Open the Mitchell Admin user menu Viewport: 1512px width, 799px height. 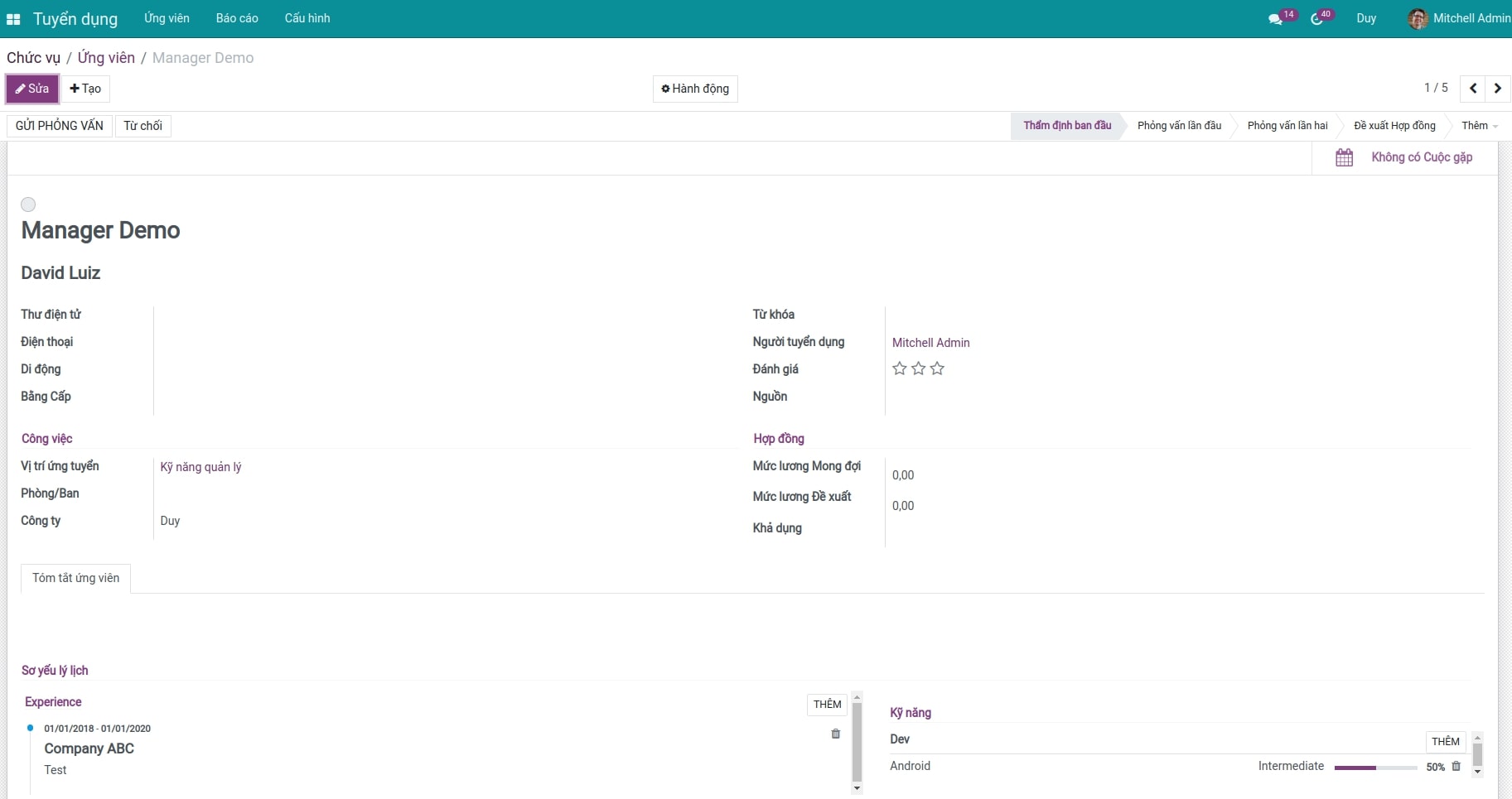1459,18
